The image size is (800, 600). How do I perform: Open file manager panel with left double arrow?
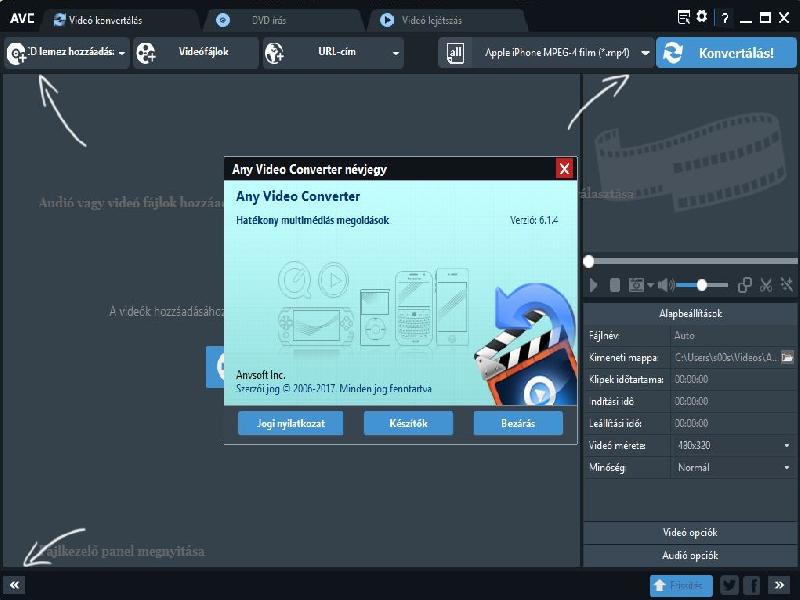tap(14, 585)
